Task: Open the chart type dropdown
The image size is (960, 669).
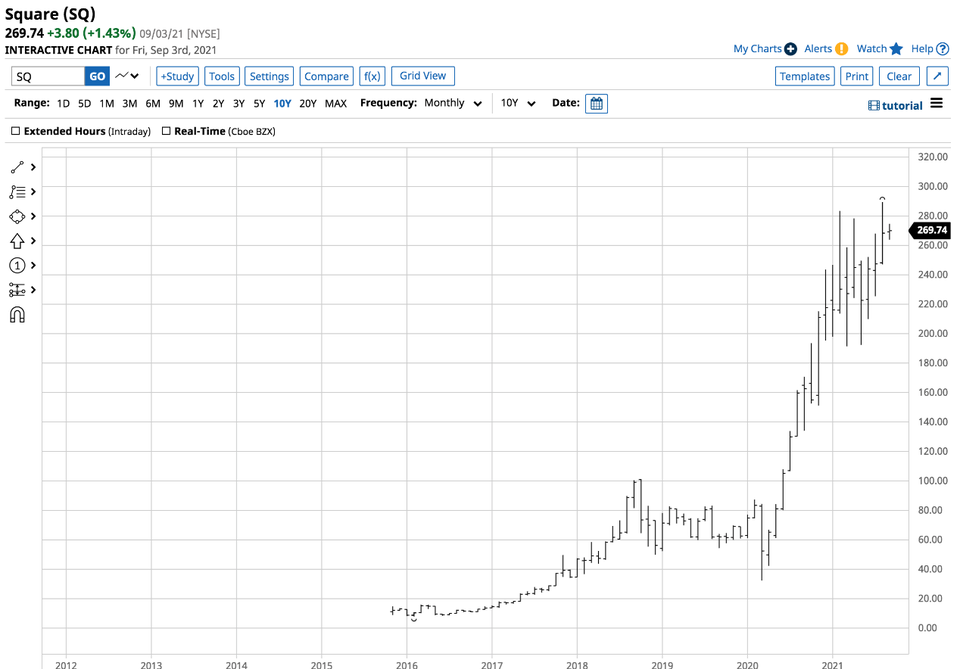Action: [127, 76]
